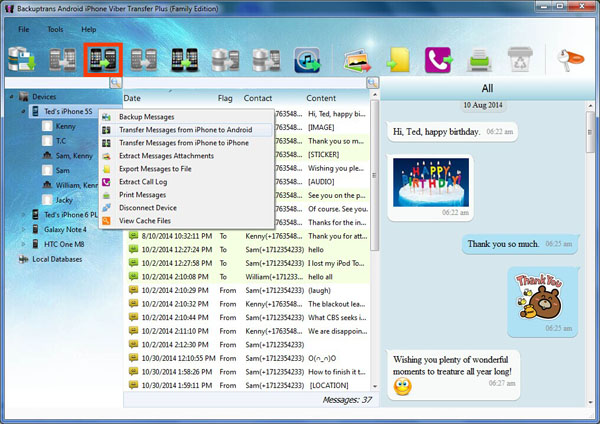Choose Transfer Messages from iPhone to iPhone
This screenshot has width=600, height=424.
(186, 143)
